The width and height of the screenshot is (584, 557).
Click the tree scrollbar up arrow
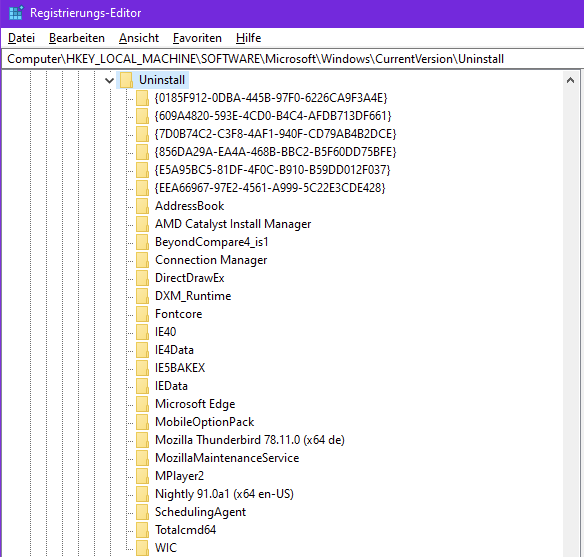coord(570,80)
